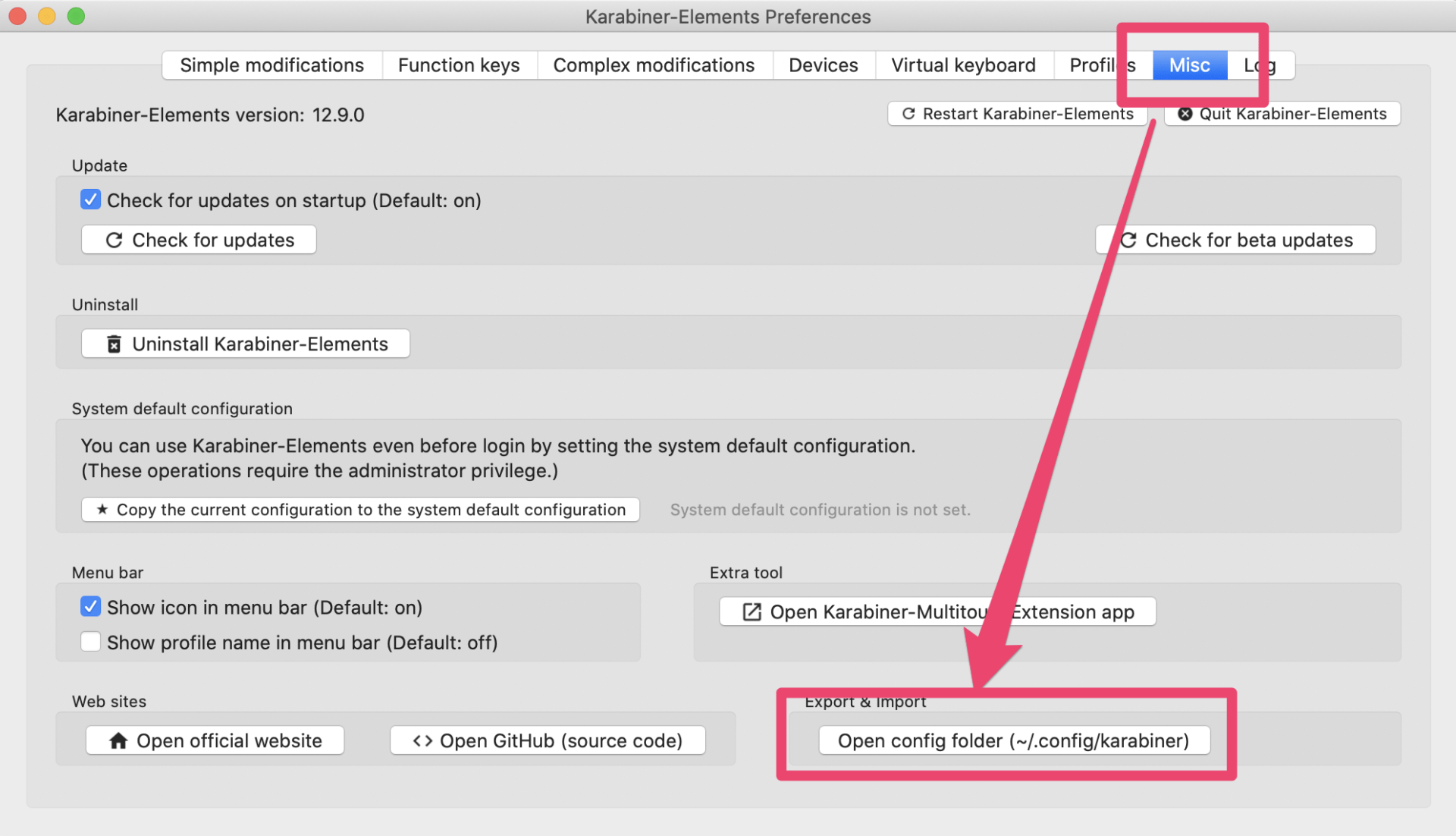Open the Function keys tab
Viewport: 1456px width, 836px height.
[x=458, y=65]
